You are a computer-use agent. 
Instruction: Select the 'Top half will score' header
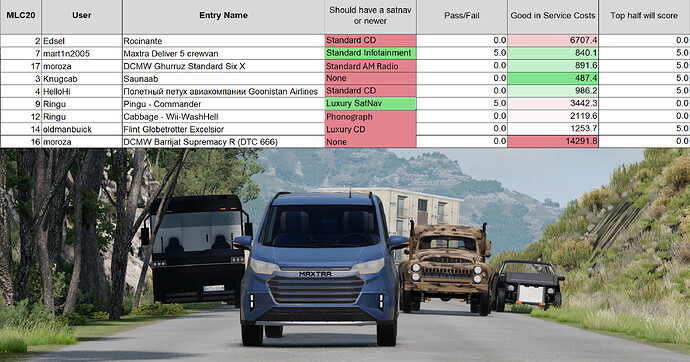(x=644, y=16)
